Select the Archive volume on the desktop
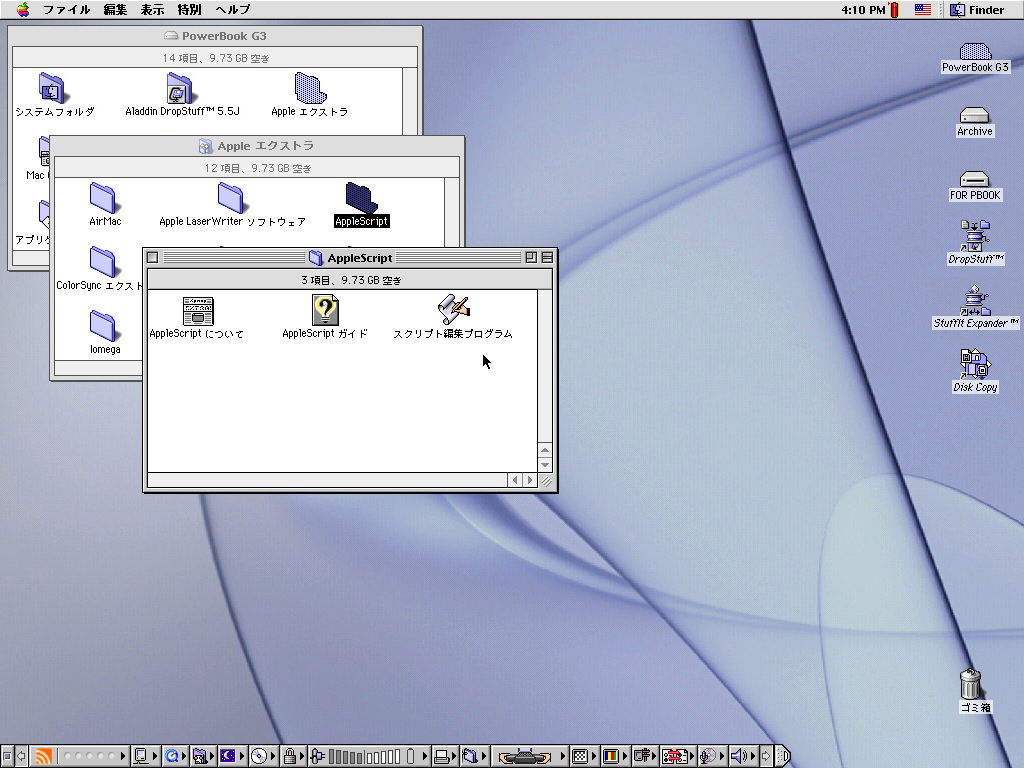This screenshot has width=1024, height=768. coord(974,116)
